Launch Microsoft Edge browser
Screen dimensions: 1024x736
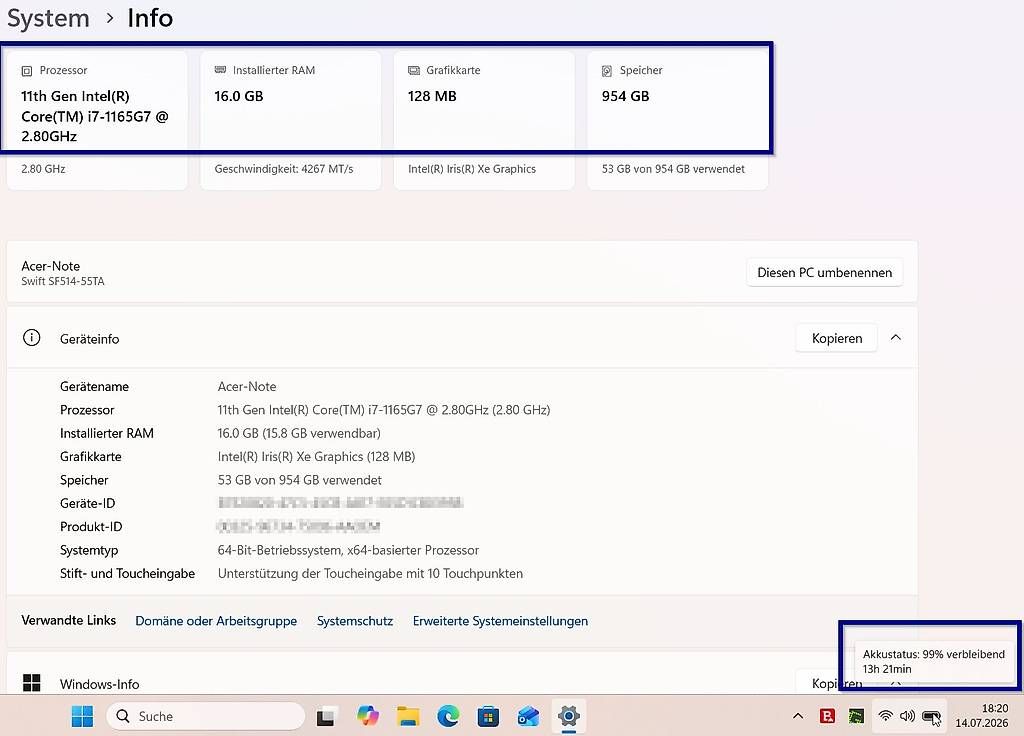click(448, 716)
